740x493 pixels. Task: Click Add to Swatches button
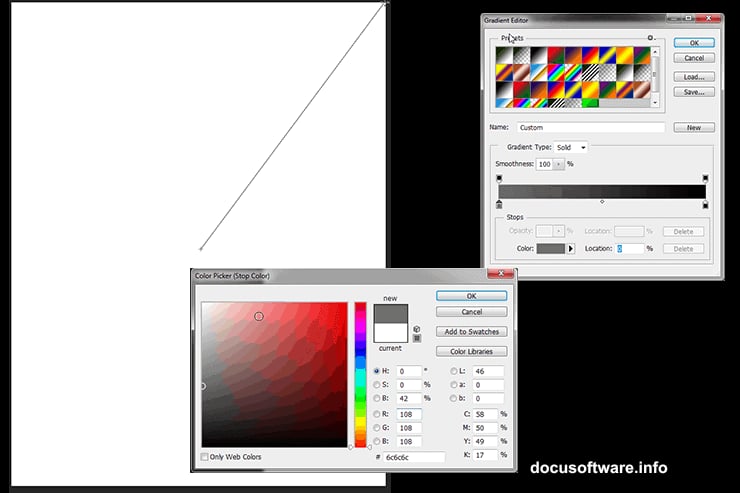click(x=471, y=331)
